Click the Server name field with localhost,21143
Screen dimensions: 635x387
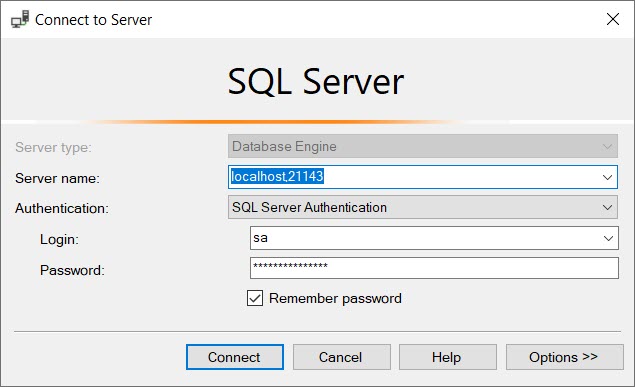click(x=423, y=177)
